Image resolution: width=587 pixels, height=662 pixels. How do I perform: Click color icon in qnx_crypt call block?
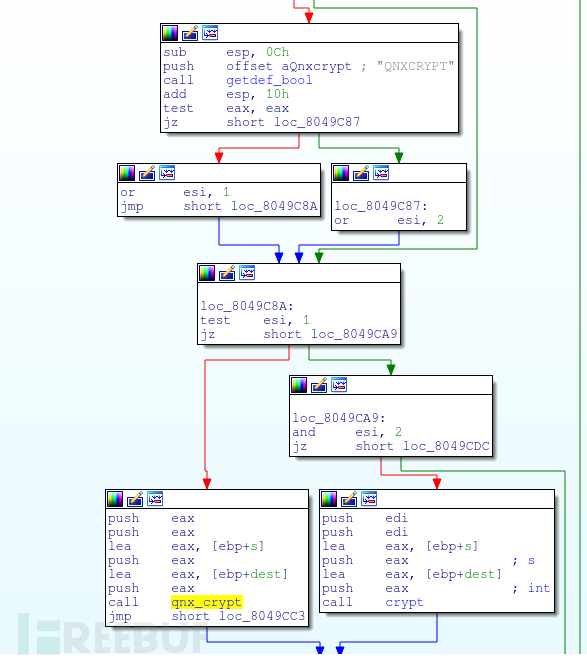pyautogui.click(x=115, y=499)
